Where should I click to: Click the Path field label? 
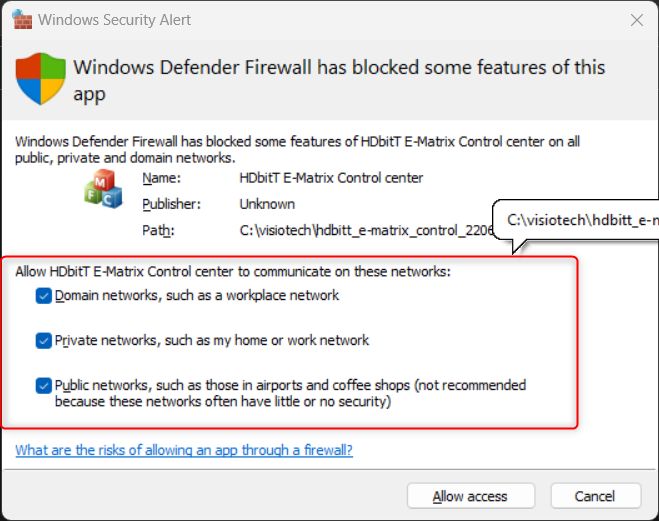(157, 231)
